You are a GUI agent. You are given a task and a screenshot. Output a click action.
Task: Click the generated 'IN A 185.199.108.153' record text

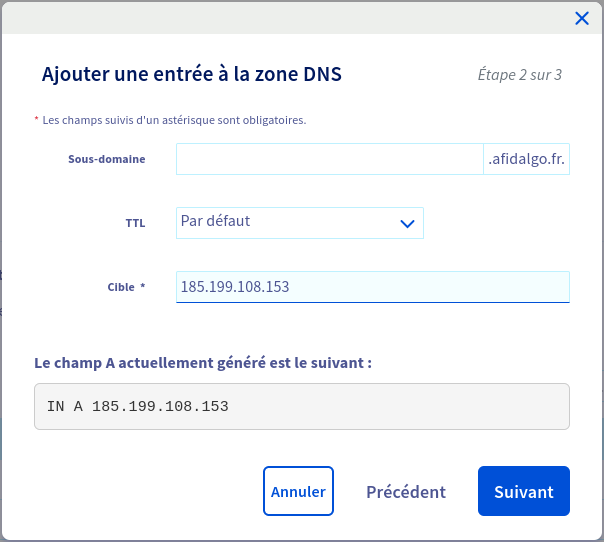pyautogui.click(x=138, y=406)
